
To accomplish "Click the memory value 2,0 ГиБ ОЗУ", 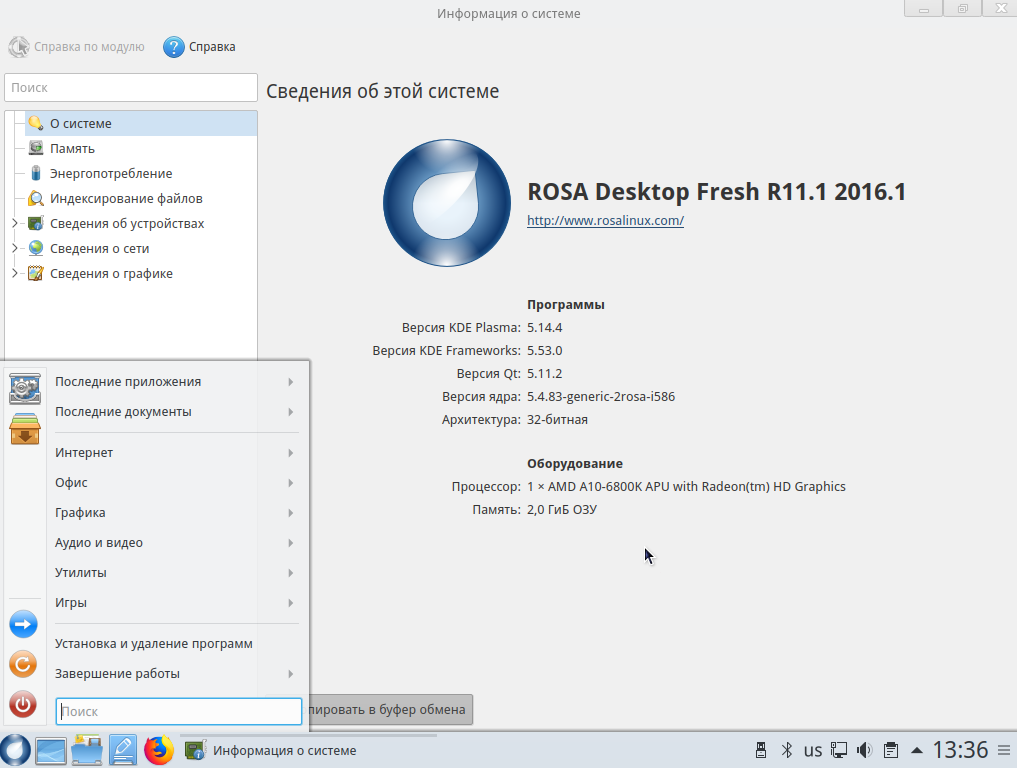I will pos(562,510).
